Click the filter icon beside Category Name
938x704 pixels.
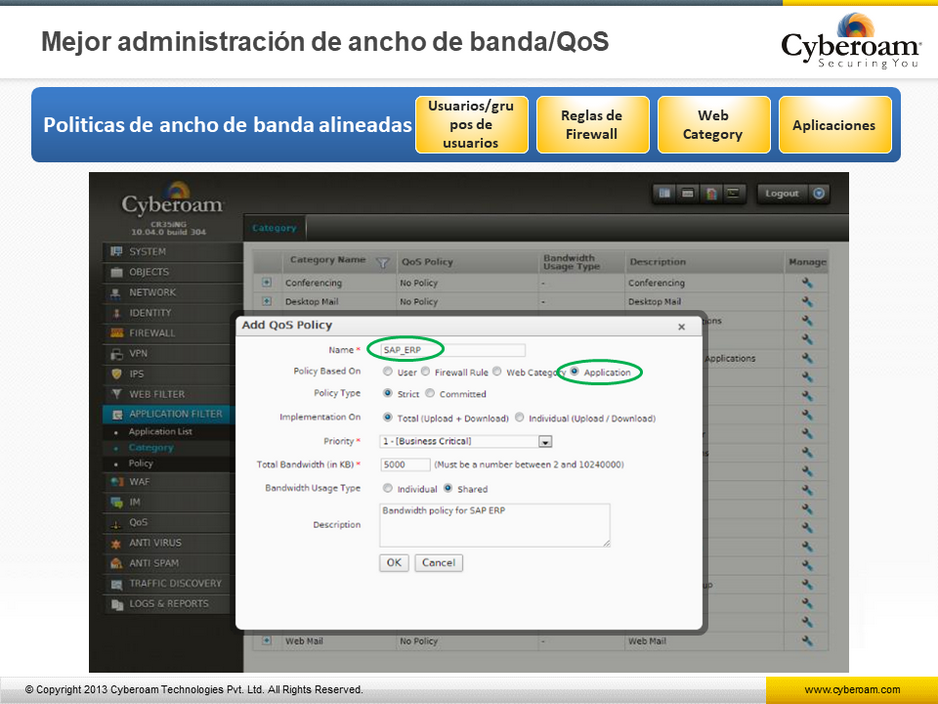point(381,262)
